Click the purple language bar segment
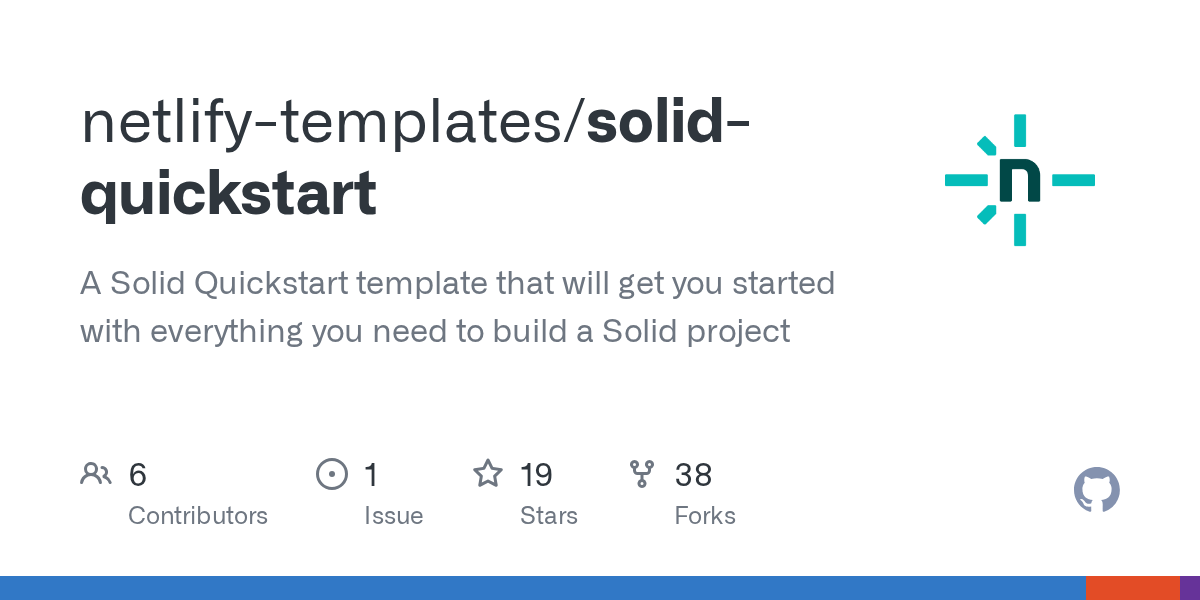Viewport: 1200px width, 600px height. click(x=1190, y=588)
